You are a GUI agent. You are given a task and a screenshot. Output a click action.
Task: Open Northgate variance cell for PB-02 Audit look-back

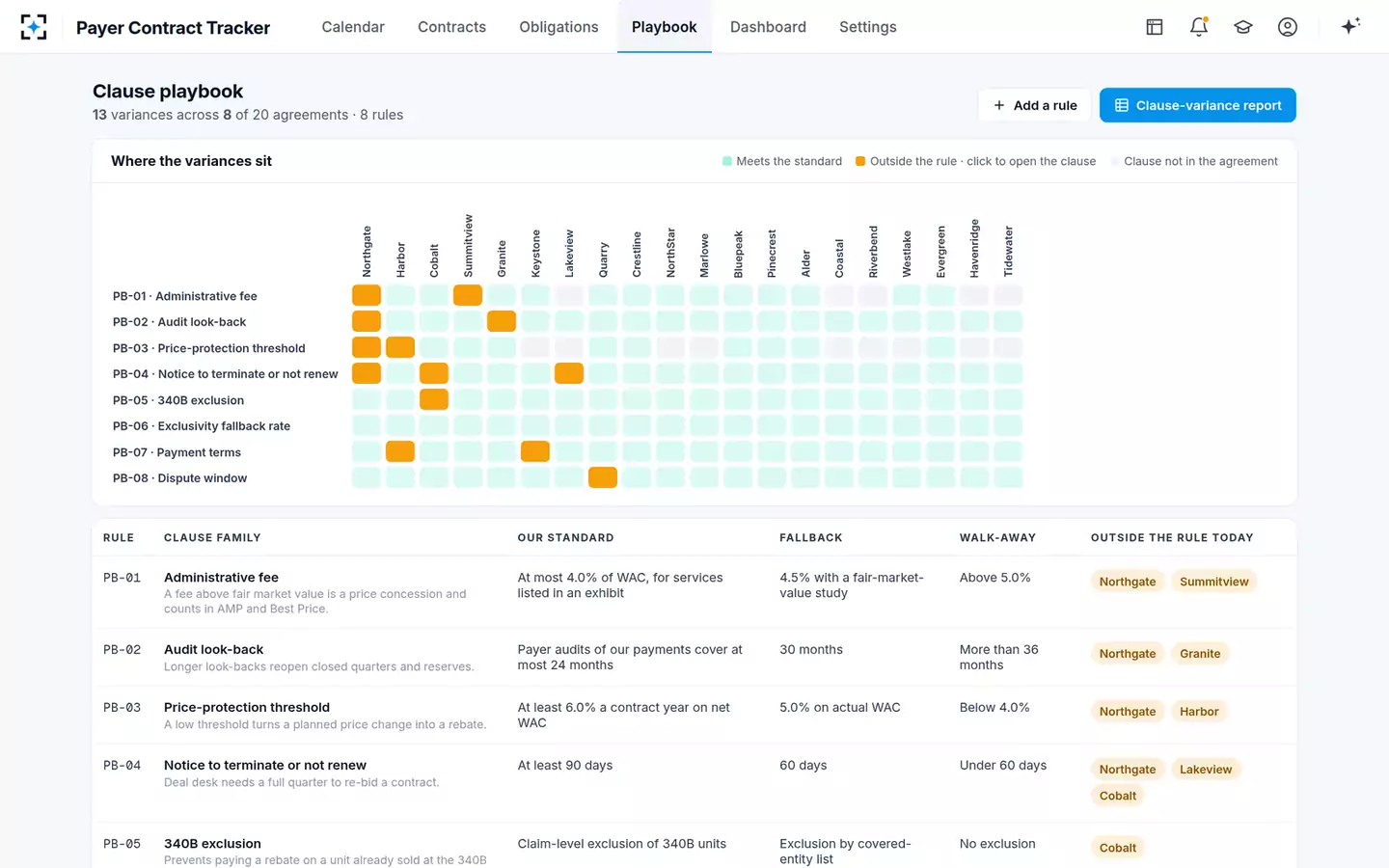(367, 321)
